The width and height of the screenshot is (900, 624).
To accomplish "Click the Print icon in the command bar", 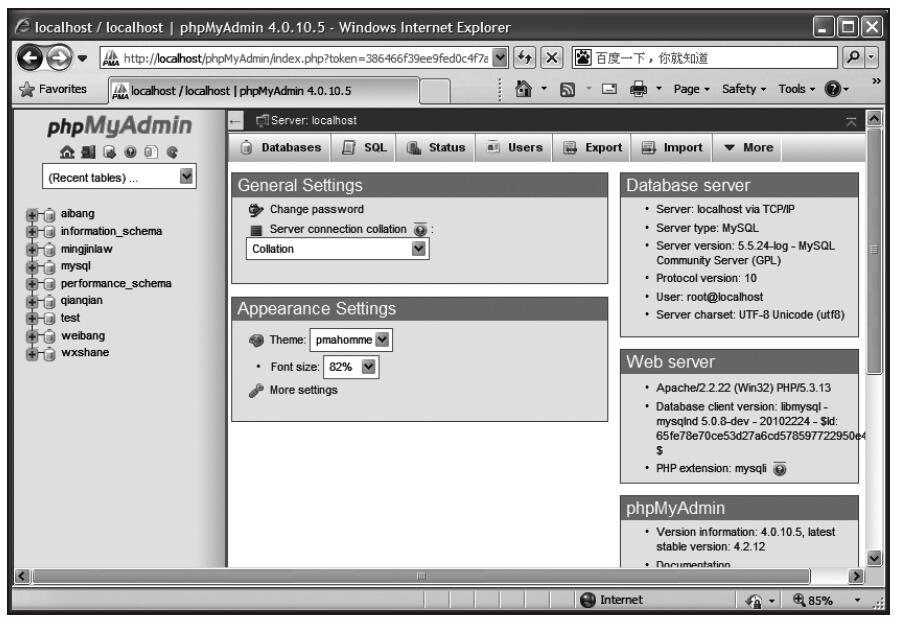I will click(x=638, y=89).
